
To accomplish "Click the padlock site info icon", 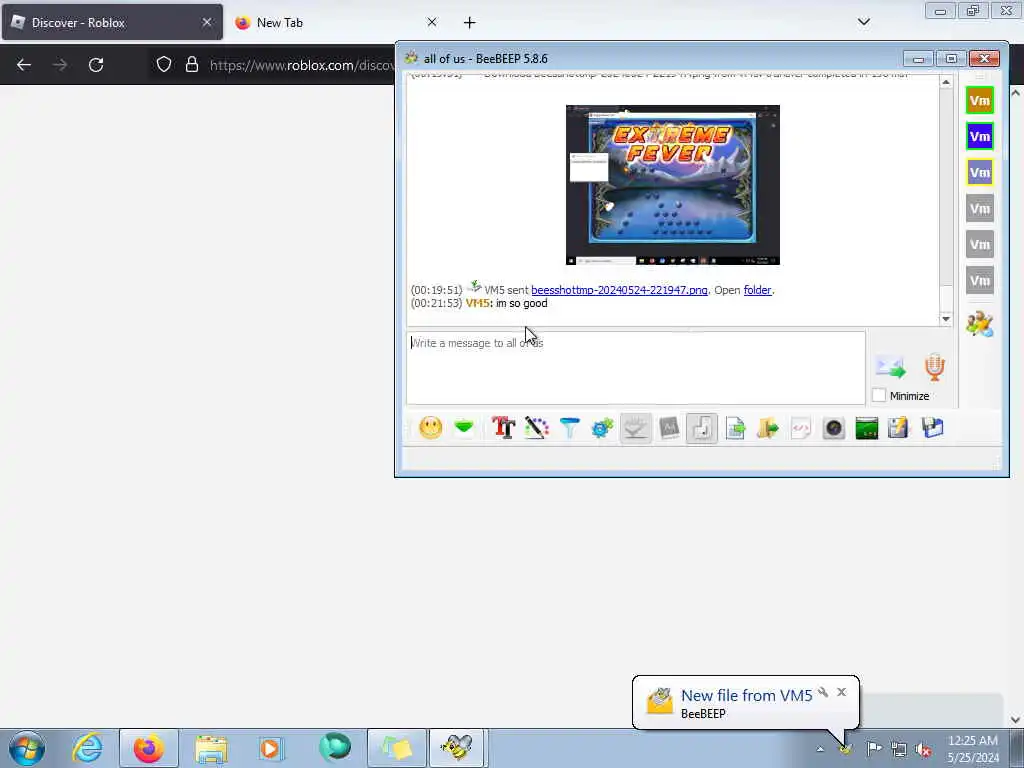I will [191, 65].
